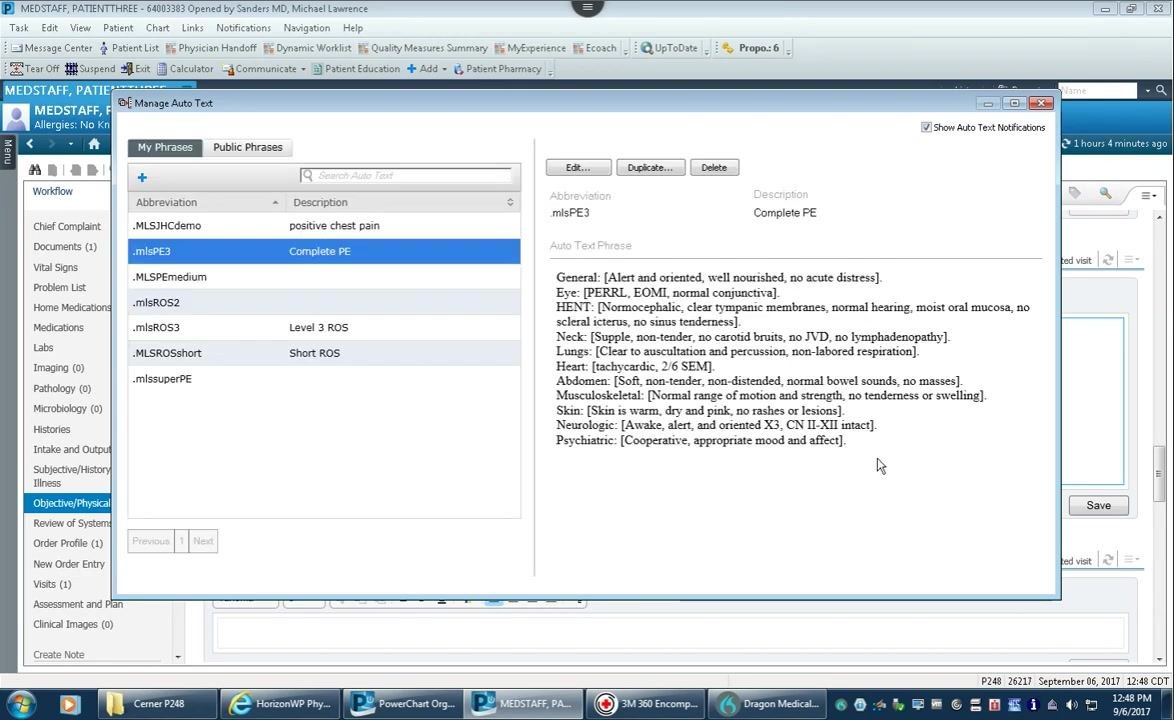Screen dimensions: 1174x720
Task: Open Add dropdown arrow in toolbar
Action: [444, 70]
